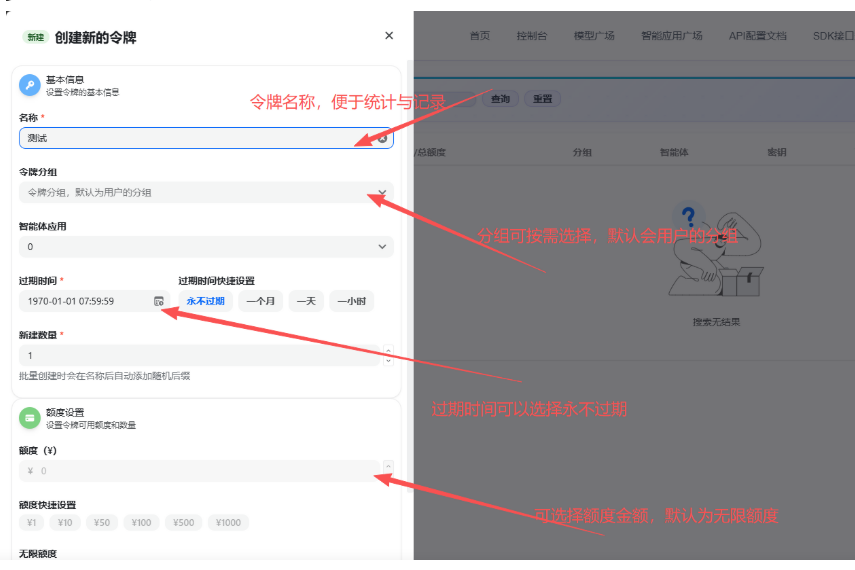
Task: Clear the 名称 field with the x icon
Action: (x=382, y=139)
